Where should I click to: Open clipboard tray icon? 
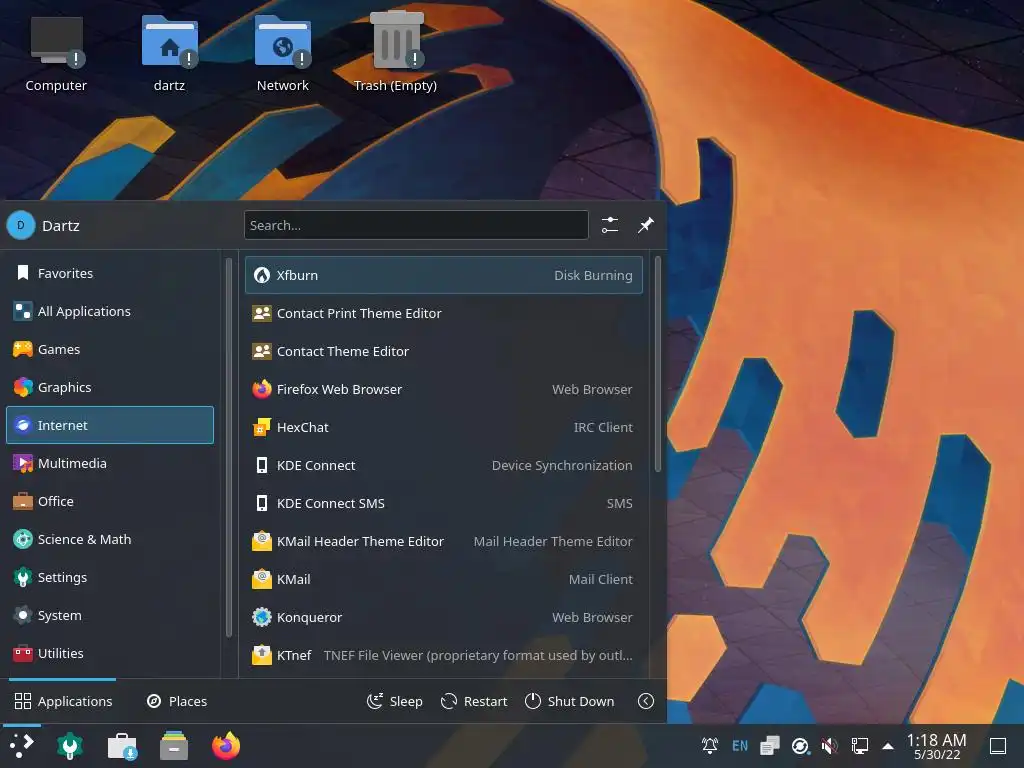tap(770, 745)
